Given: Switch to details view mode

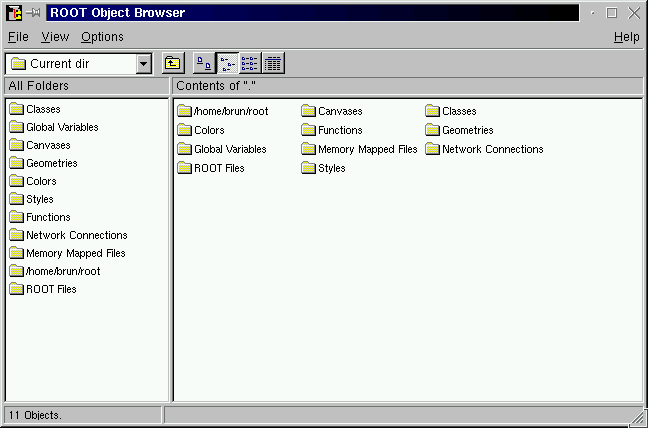Looking at the screenshot, I should (x=273, y=64).
